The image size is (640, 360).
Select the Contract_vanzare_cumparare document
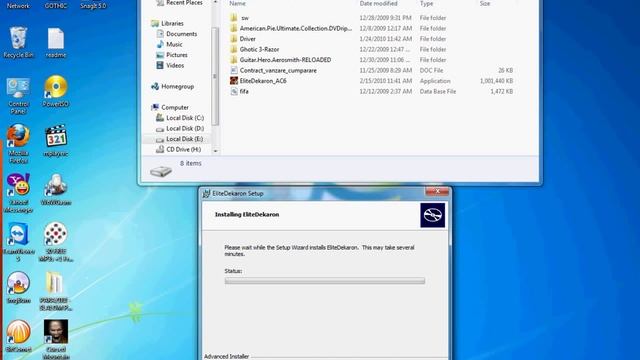[278, 71]
